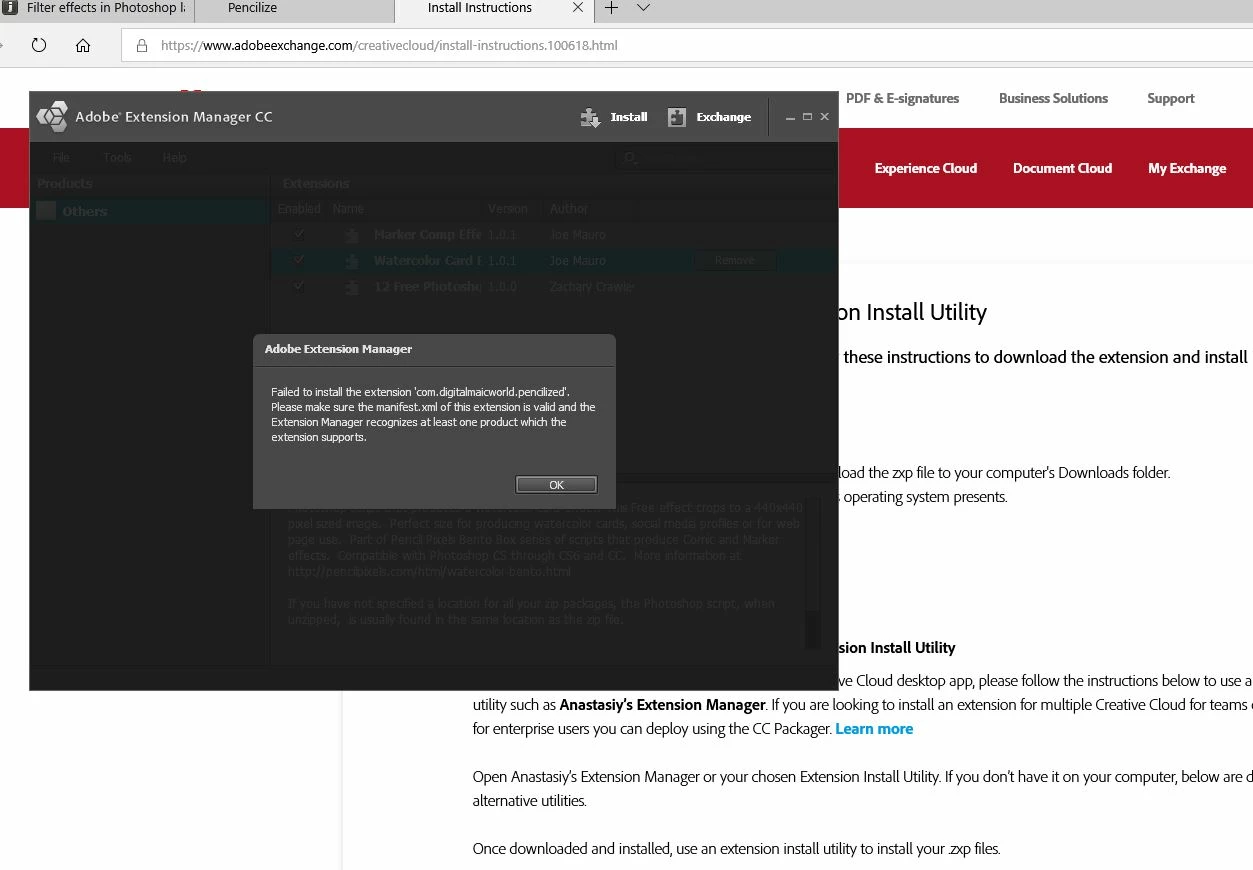Toggle enabled checkbox for 12 Free Photoshop

click(298, 286)
